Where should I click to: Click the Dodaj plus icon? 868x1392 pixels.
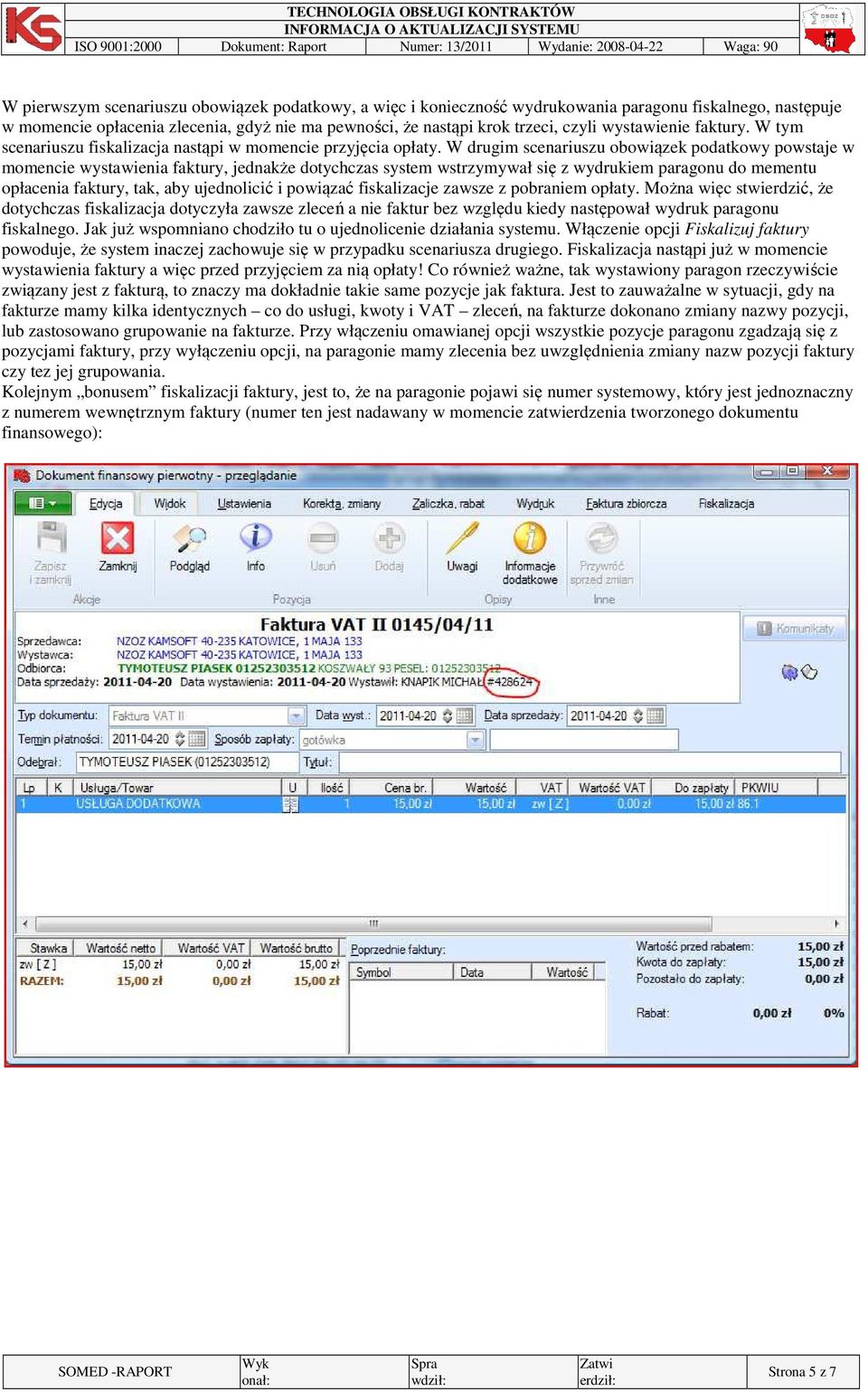pyautogui.click(x=390, y=538)
